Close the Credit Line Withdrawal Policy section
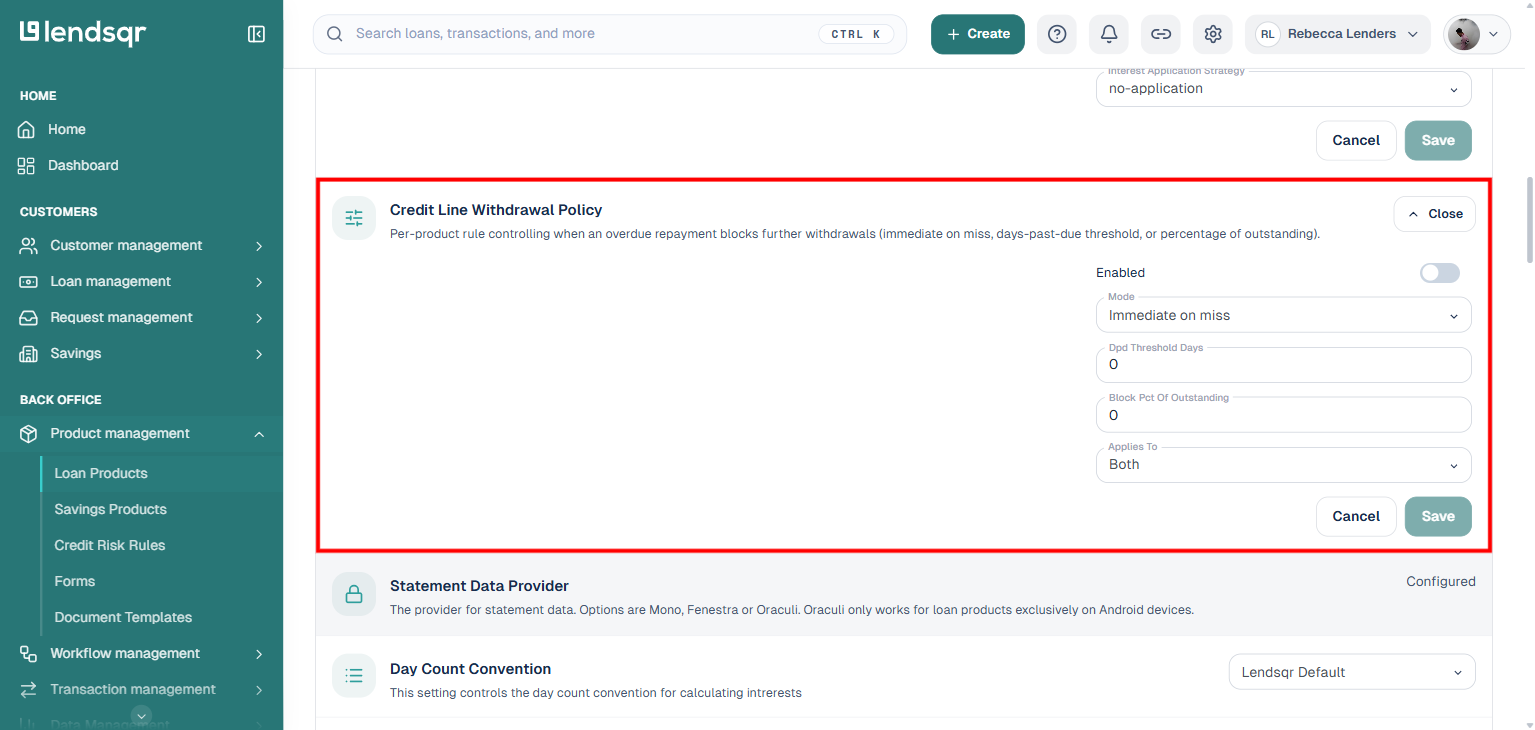1535x730 pixels. tap(1435, 214)
